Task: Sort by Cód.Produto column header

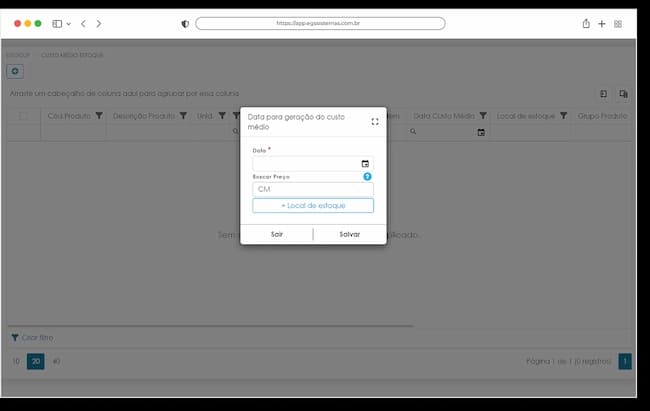Action: [69, 116]
